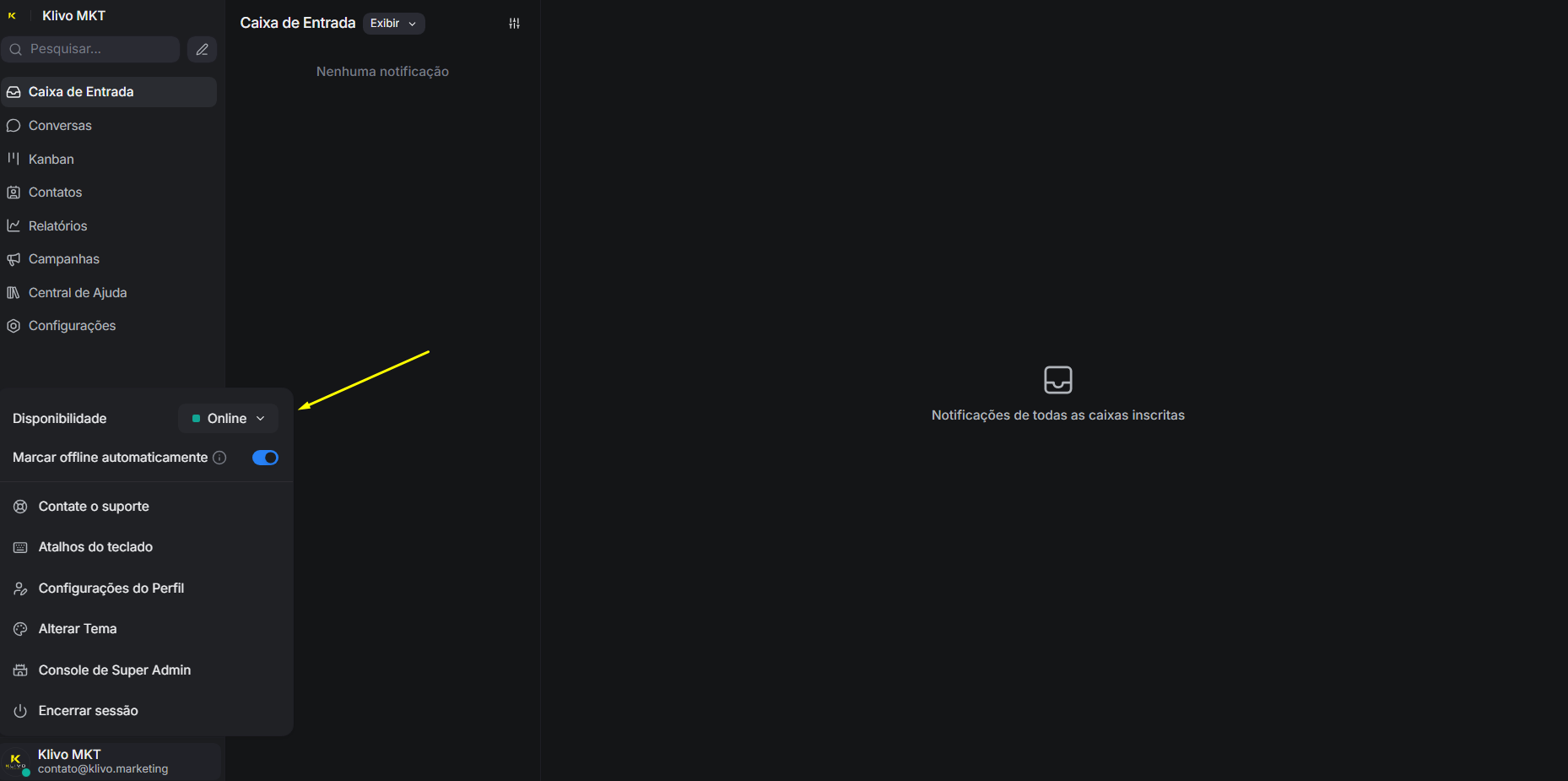Image resolution: width=1568 pixels, height=781 pixels.
Task: Click the Klivo MKT workspace name at top
Action: pos(73,16)
